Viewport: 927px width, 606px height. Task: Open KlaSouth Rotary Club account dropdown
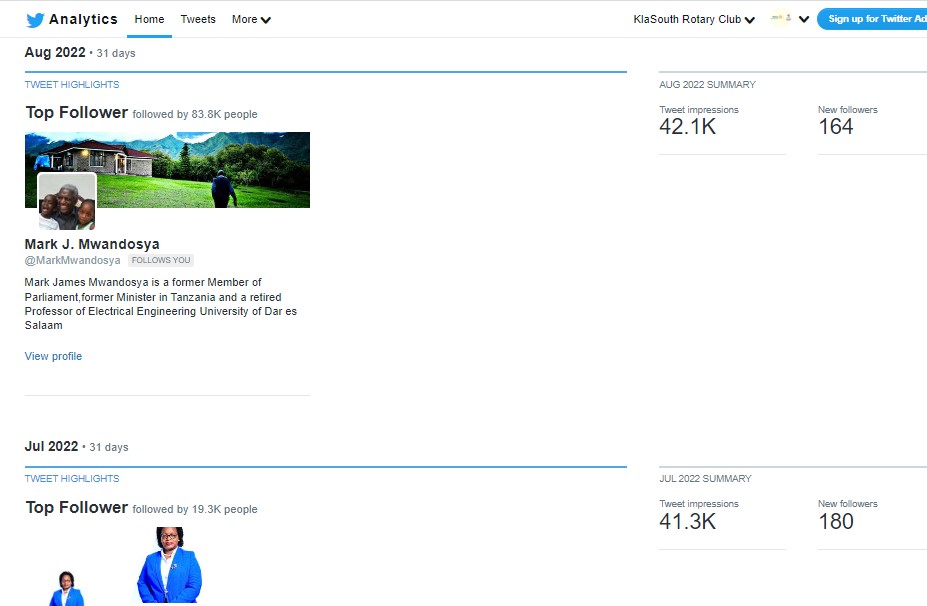[694, 20]
